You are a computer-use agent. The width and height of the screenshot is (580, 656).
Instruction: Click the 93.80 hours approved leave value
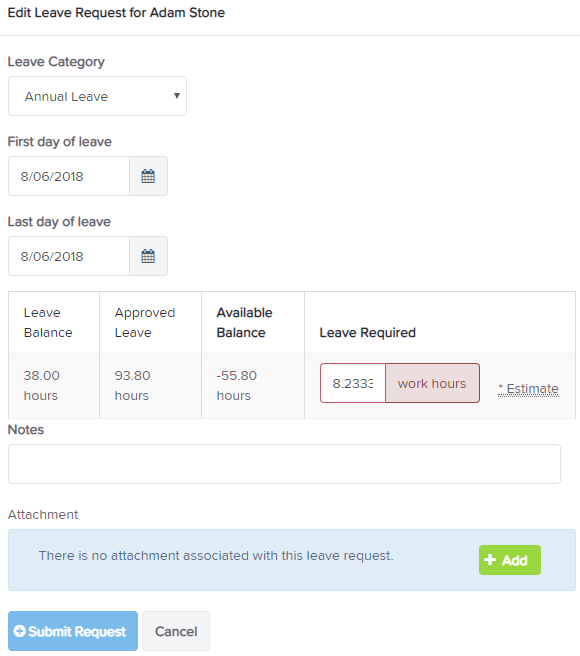(x=133, y=385)
